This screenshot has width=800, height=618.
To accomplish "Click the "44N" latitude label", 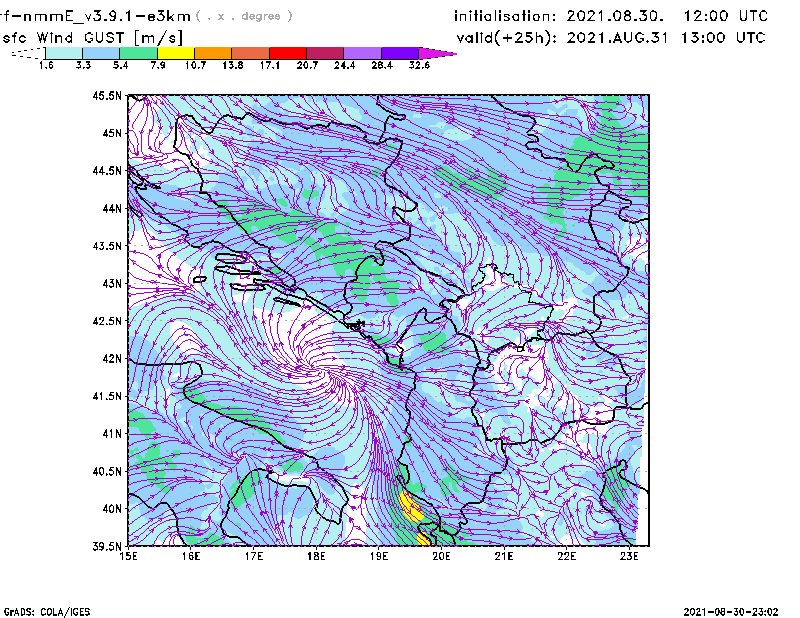I will [x=112, y=208].
